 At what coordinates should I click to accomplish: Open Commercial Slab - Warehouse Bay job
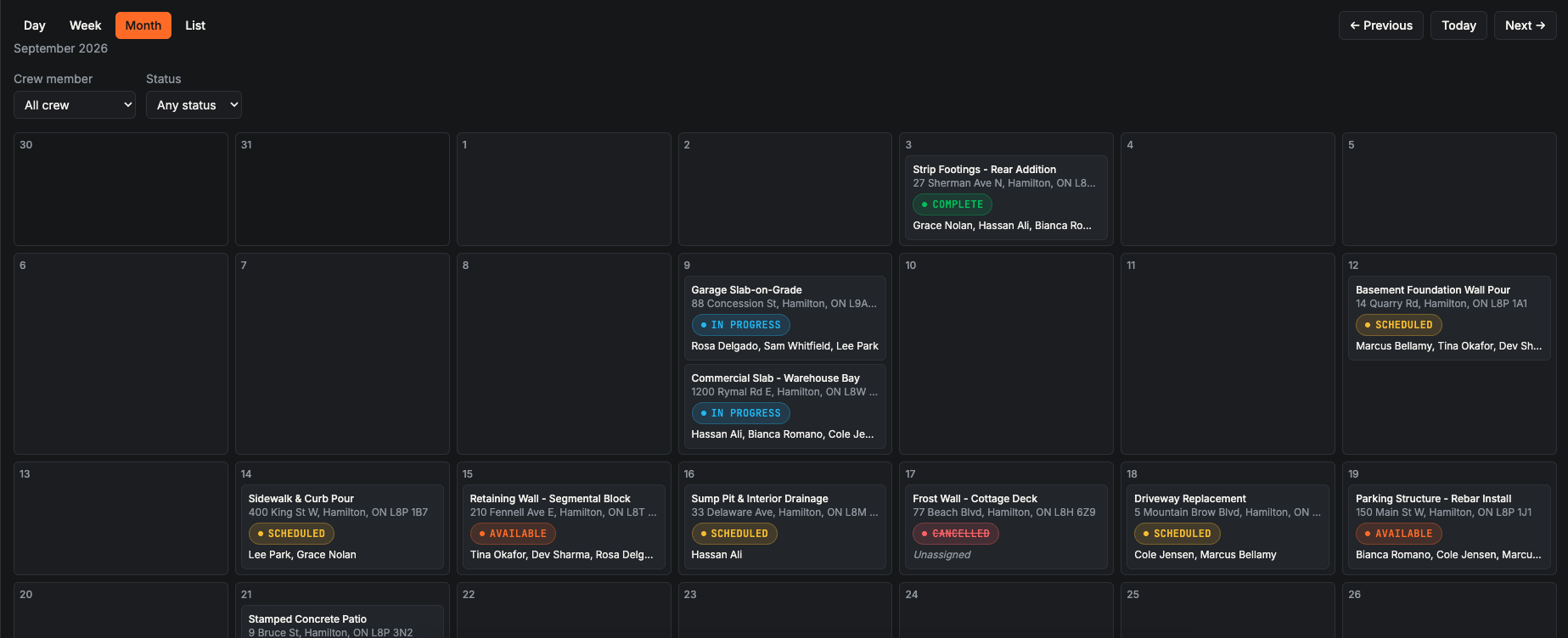point(784,406)
